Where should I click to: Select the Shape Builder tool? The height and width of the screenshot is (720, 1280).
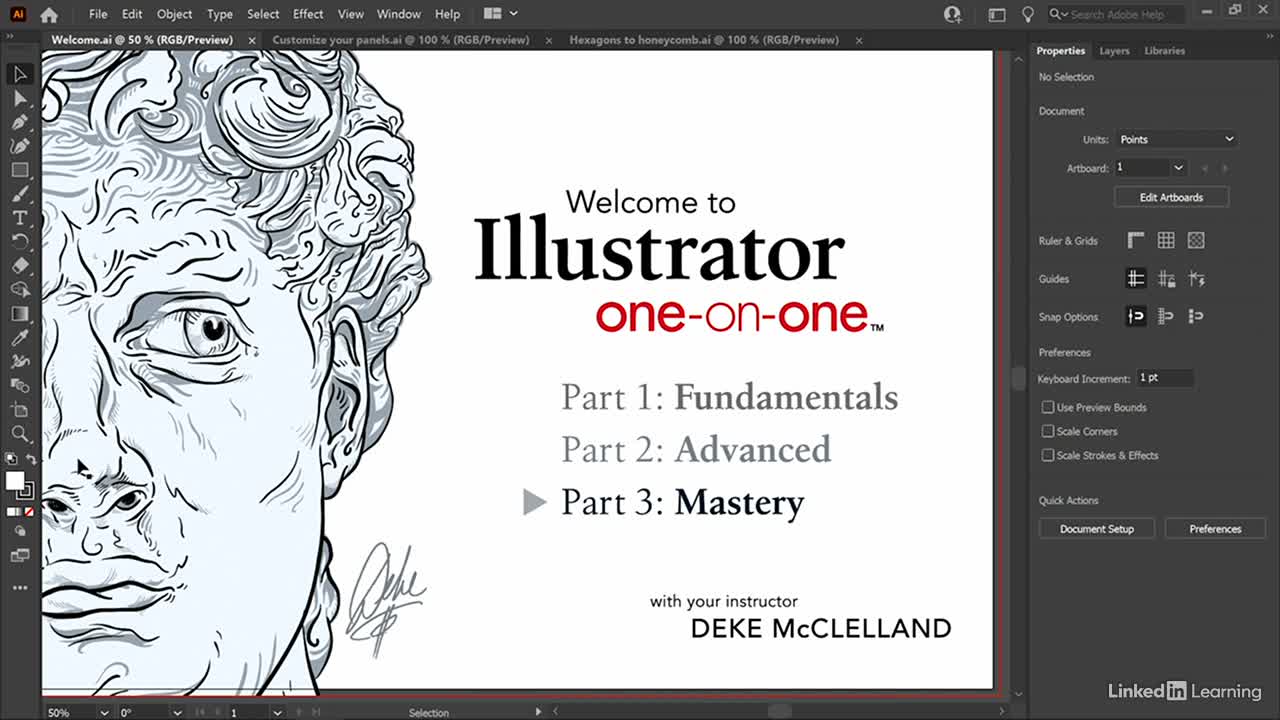tap(19, 290)
